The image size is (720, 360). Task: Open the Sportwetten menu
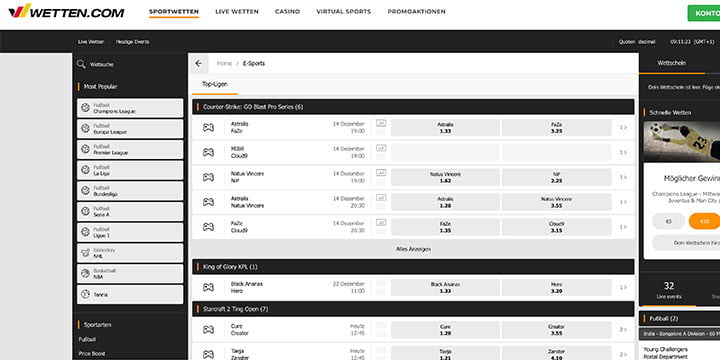[x=174, y=12]
